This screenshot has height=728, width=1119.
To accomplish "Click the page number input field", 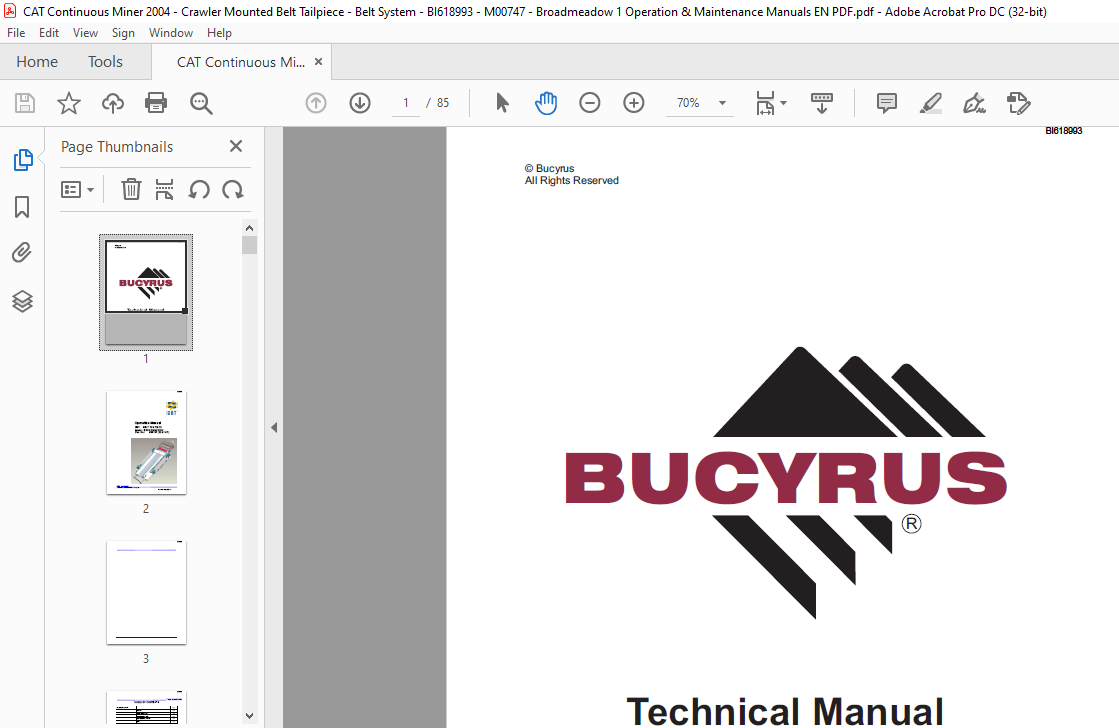I will pyautogui.click(x=406, y=103).
